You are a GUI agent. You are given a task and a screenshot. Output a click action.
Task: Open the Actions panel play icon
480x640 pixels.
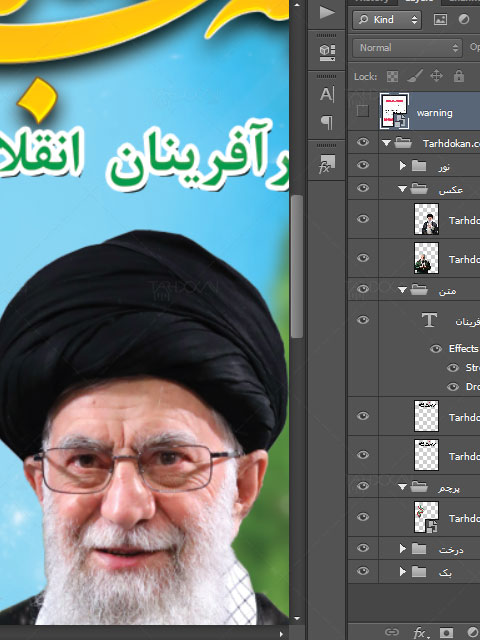[327, 12]
